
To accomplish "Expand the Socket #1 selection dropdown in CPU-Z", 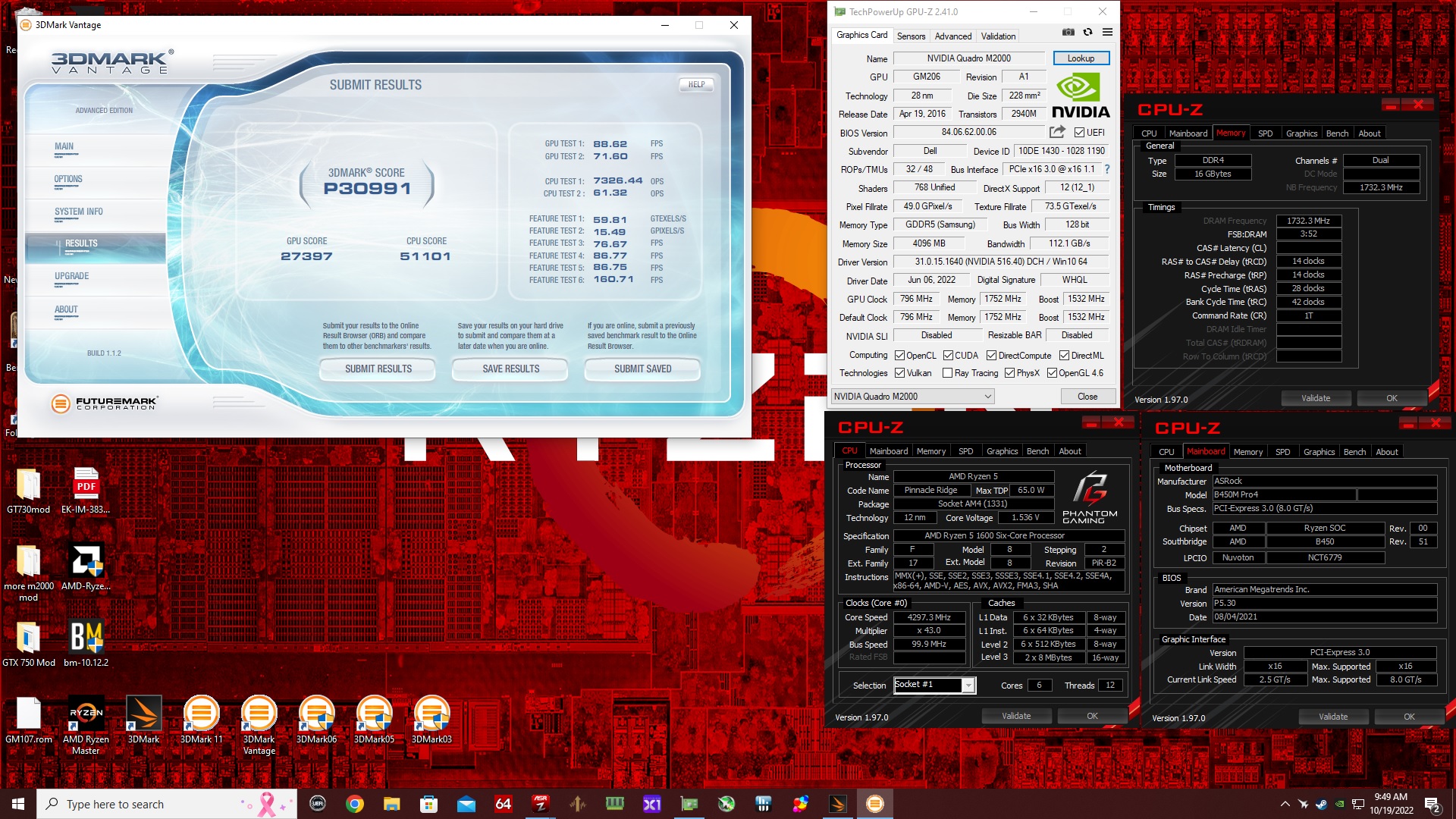I will 968,686.
